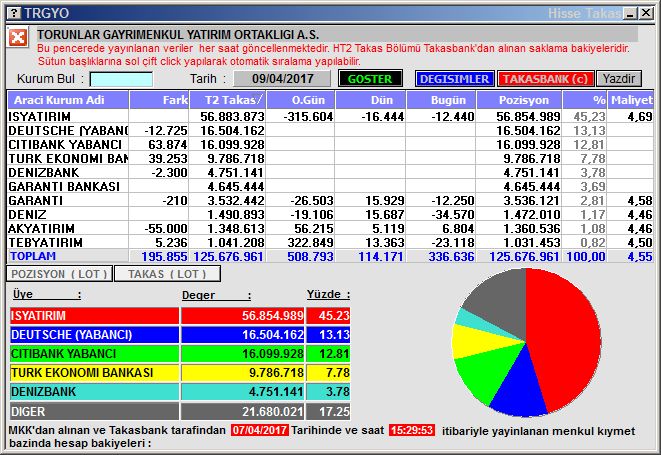
Task: Click Bugün value -34.570
Action: point(453,214)
